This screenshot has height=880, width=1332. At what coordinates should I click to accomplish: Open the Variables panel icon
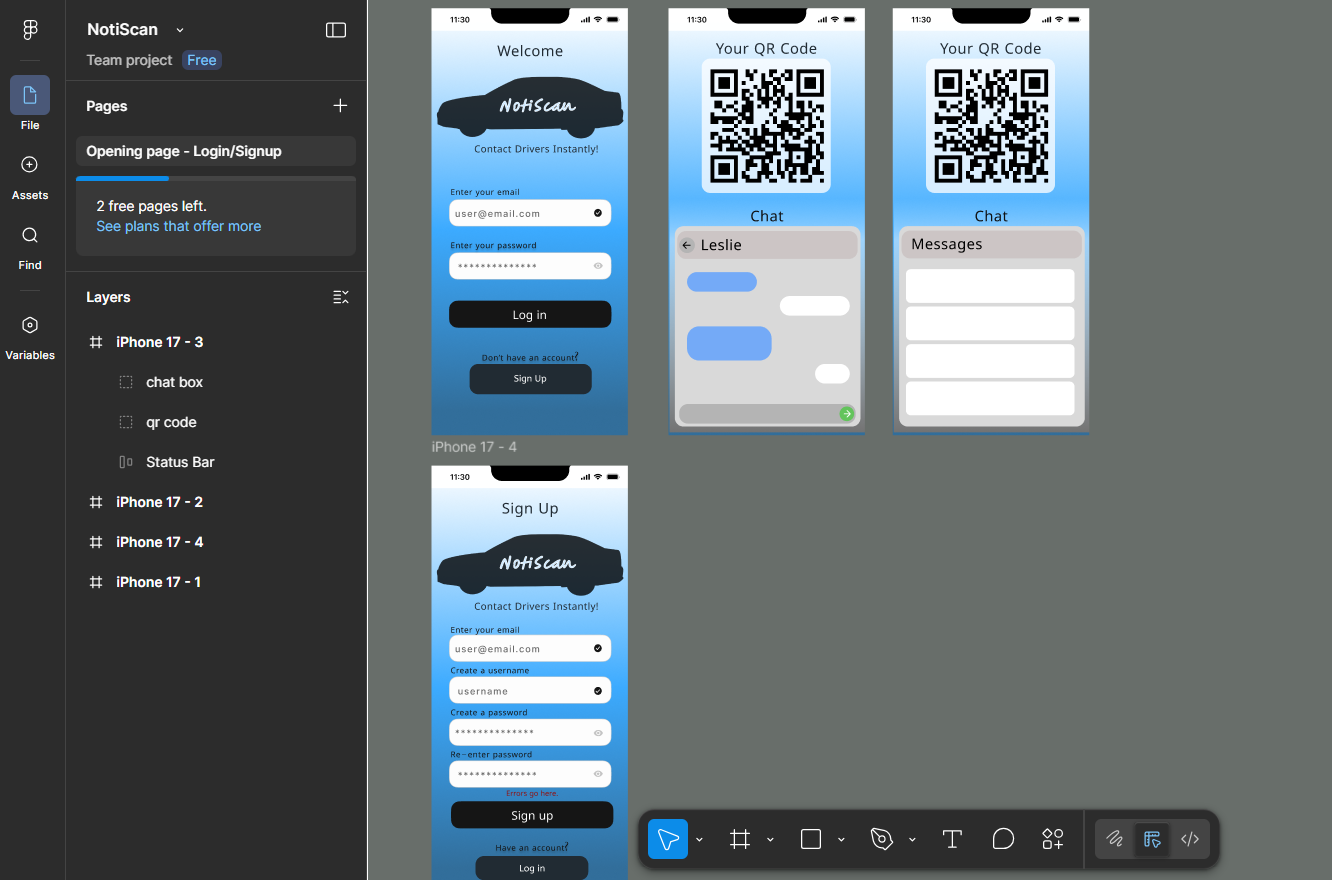(30, 325)
